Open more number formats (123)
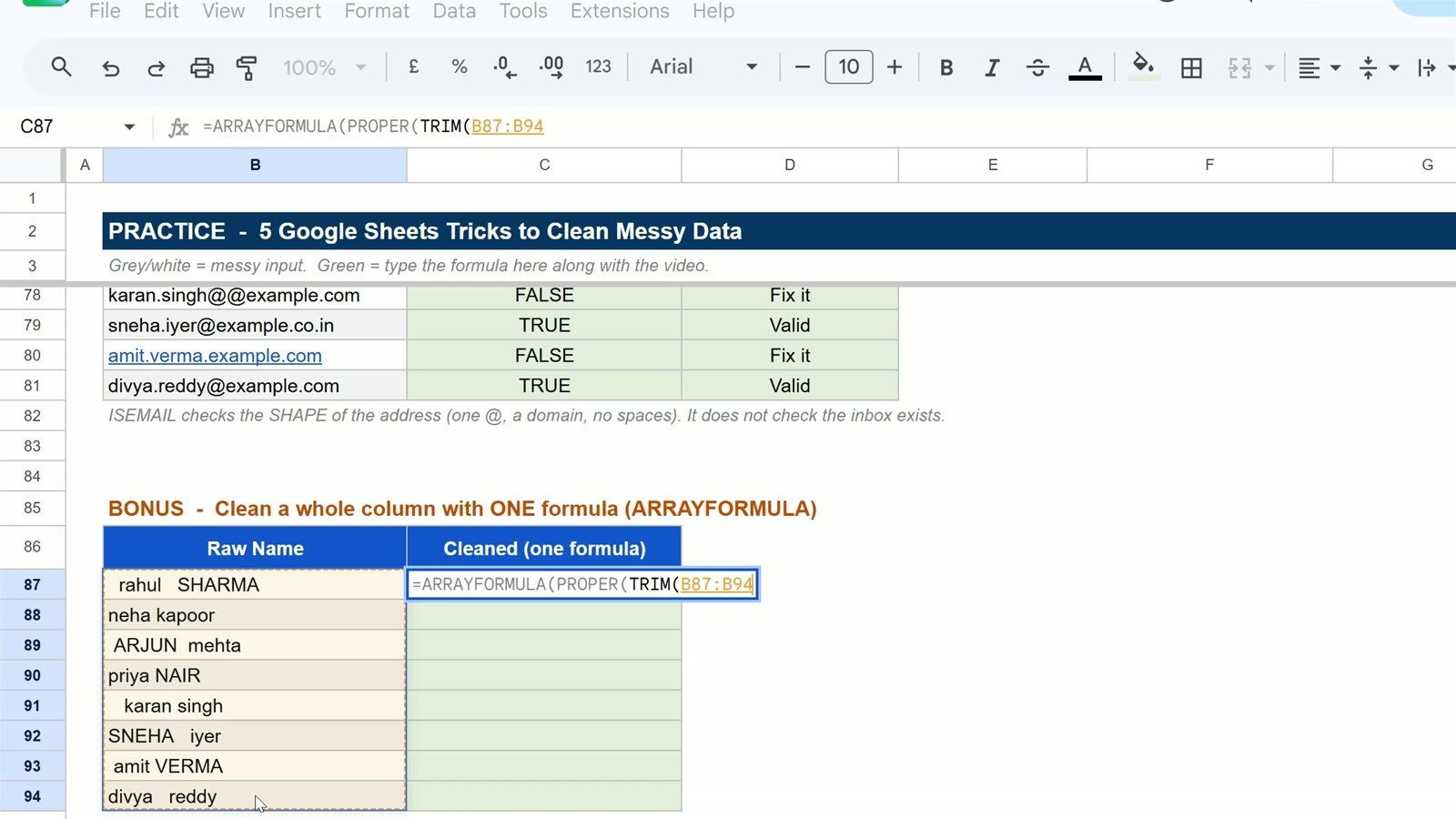 [x=598, y=66]
